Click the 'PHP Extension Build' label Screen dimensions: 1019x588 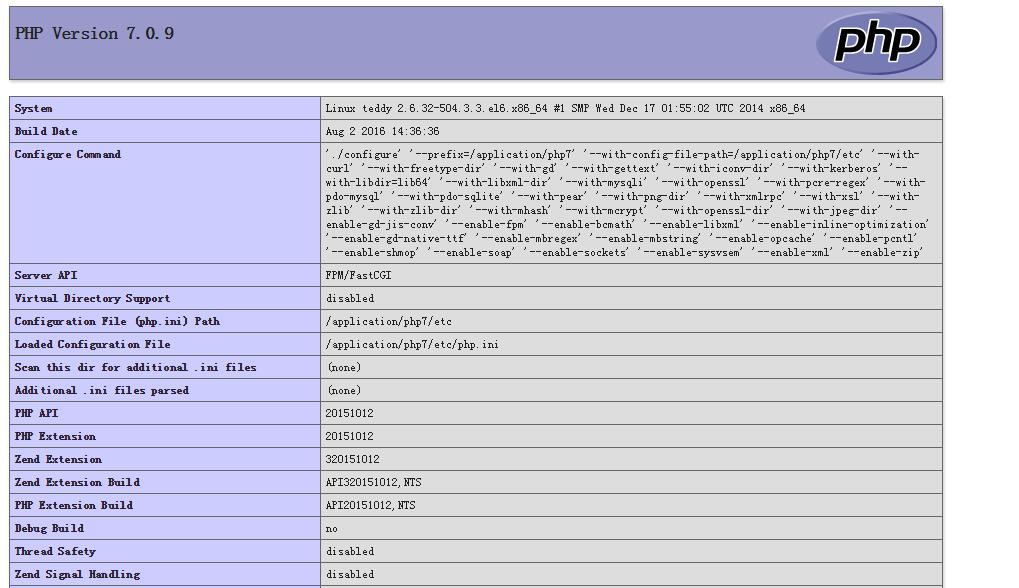click(73, 505)
